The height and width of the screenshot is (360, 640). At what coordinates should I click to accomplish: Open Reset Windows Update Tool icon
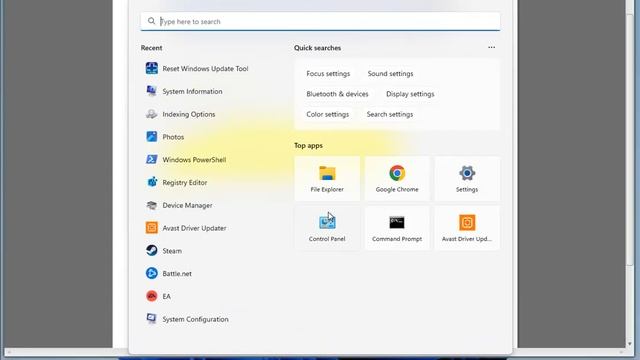coord(151,68)
